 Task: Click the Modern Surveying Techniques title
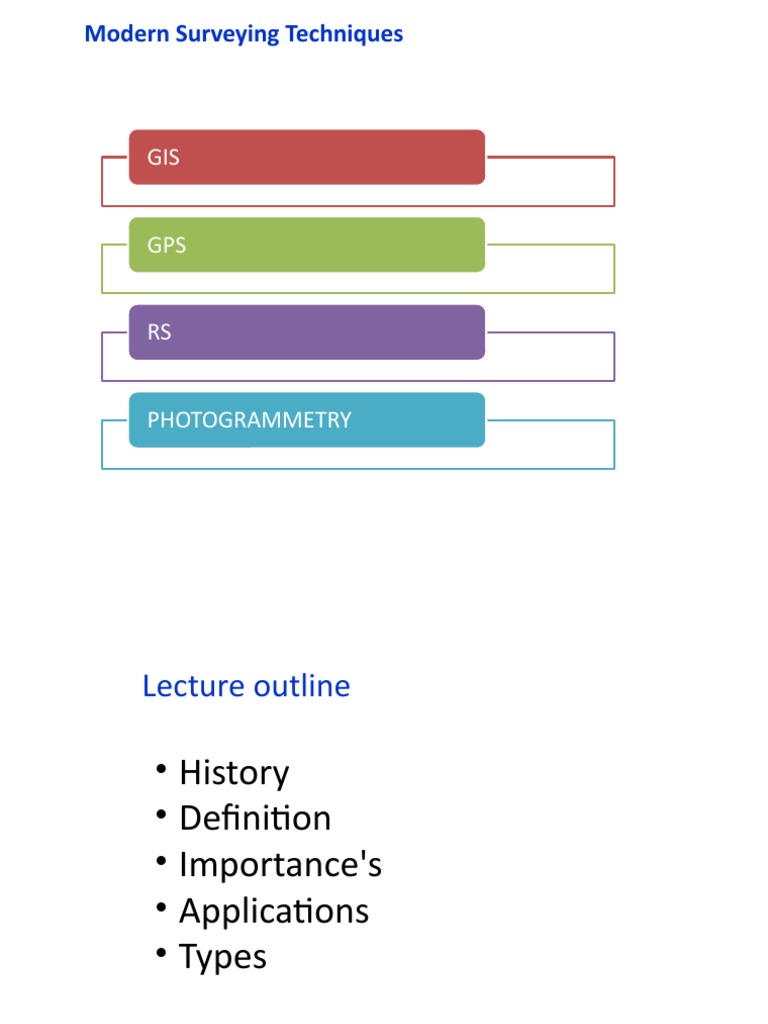[244, 34]
